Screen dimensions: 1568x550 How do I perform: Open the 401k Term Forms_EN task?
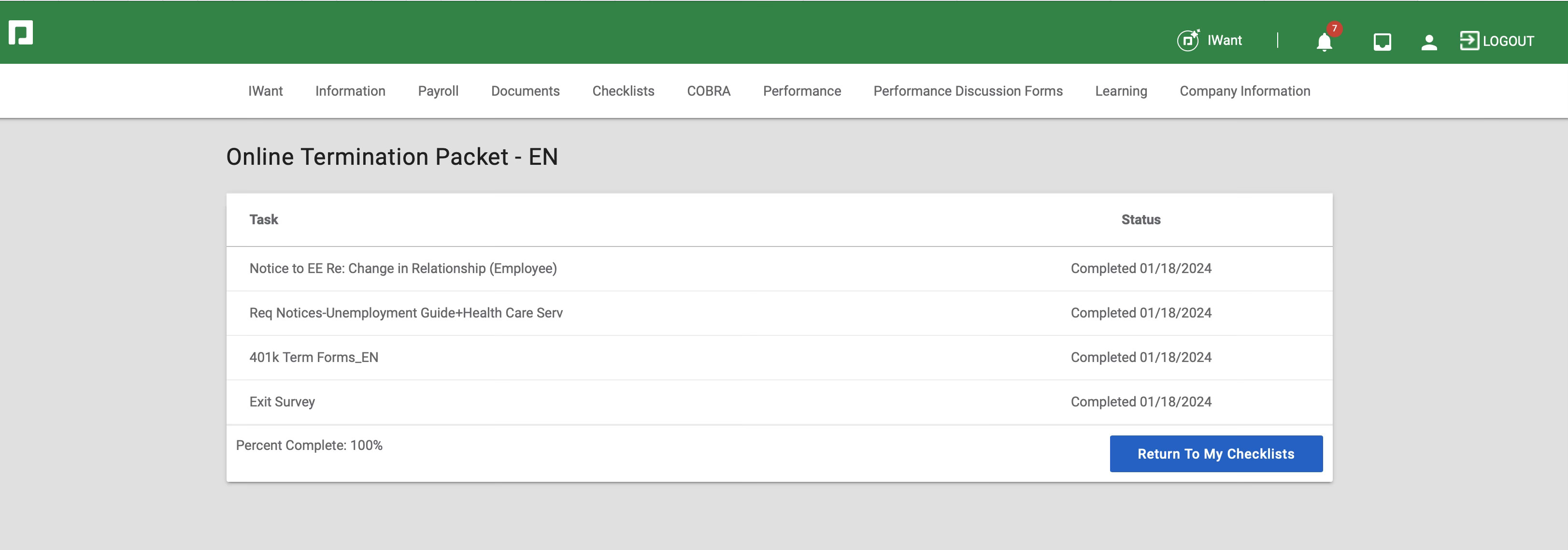coord(314,358)
